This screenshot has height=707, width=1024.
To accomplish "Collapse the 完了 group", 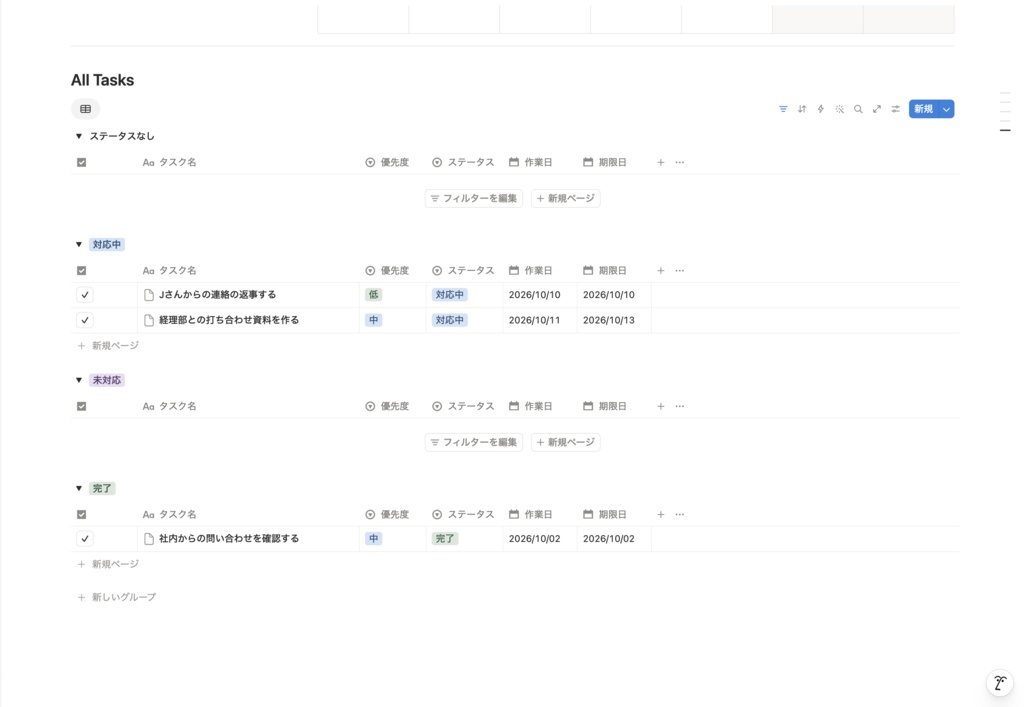I will (79, 488).
